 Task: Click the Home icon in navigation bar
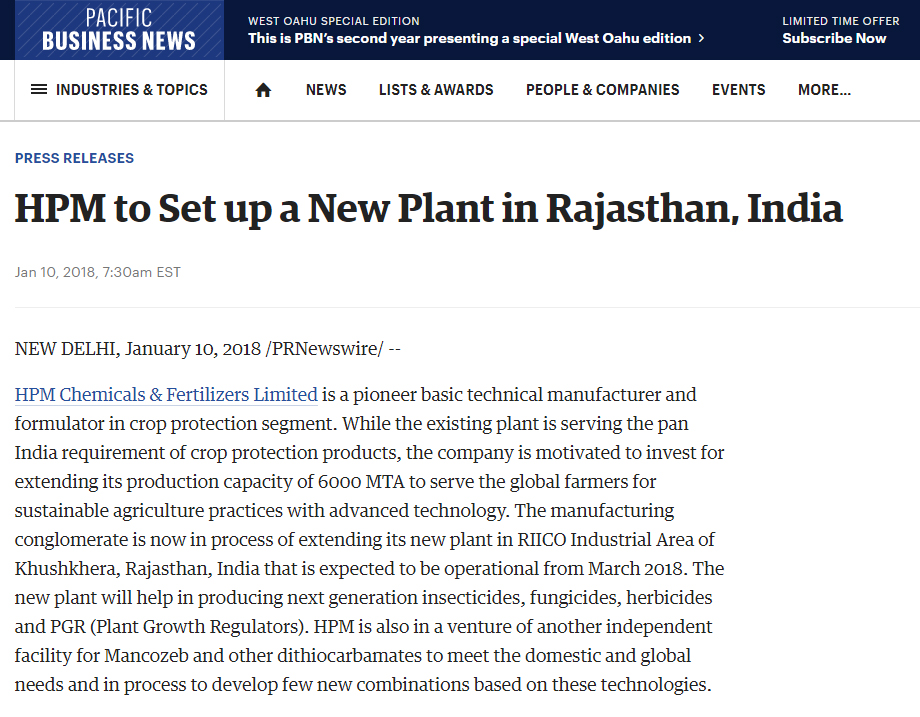click(263, 90)
